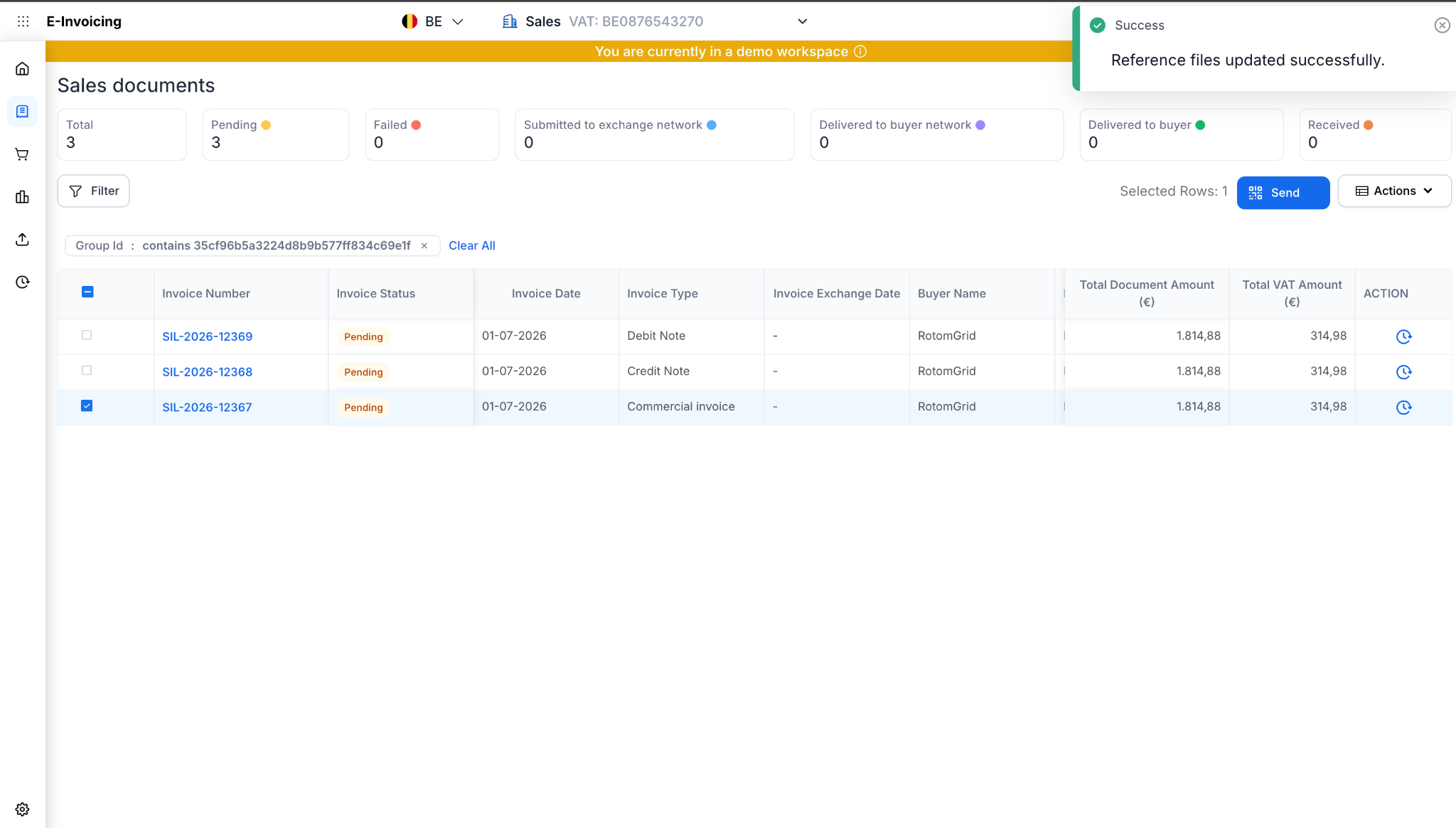Click the Clear All link
Image resolution: width=1456 pixels, height=828 pixels.
pyautogui.click(x=472, y=245)
